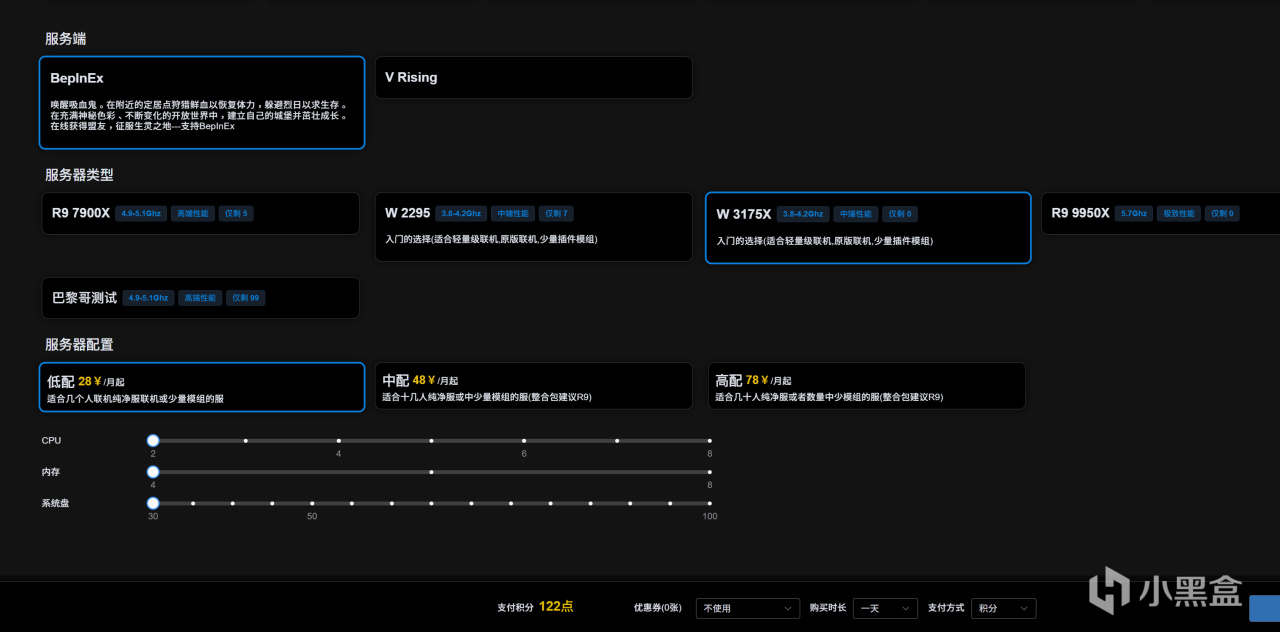The image size is (1280, 632).
Task: Set the 内存 slider to its middle dot
Action: [431, 472]
